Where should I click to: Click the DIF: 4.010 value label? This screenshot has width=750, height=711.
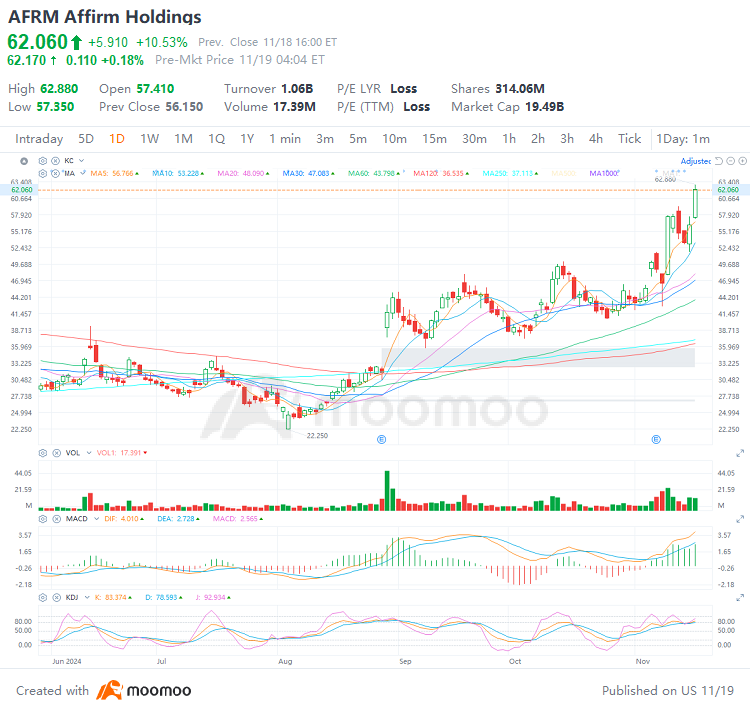[x=124, y=519]
